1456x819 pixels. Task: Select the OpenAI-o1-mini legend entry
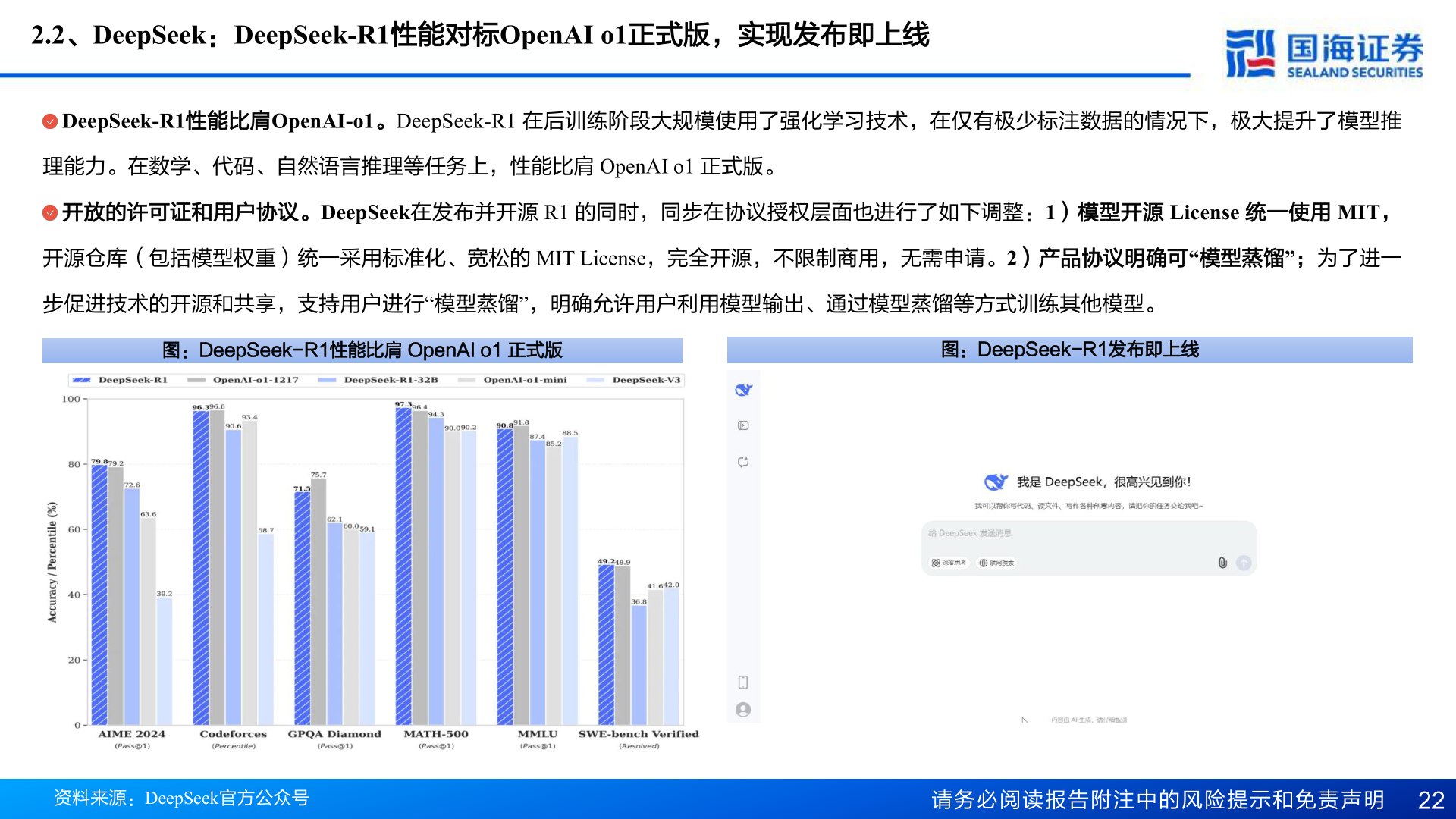click(513, 380)
